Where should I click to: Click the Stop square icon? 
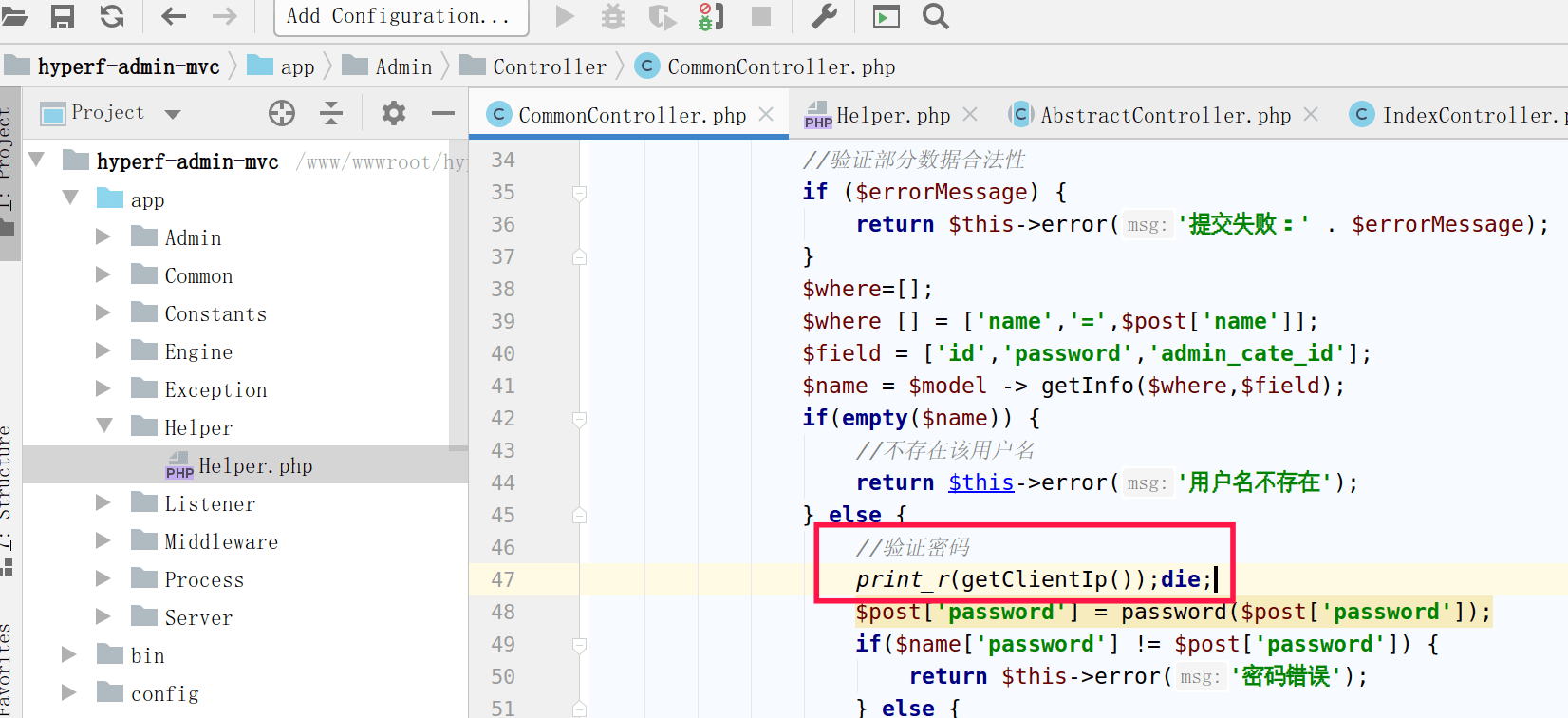pos(761,16)
